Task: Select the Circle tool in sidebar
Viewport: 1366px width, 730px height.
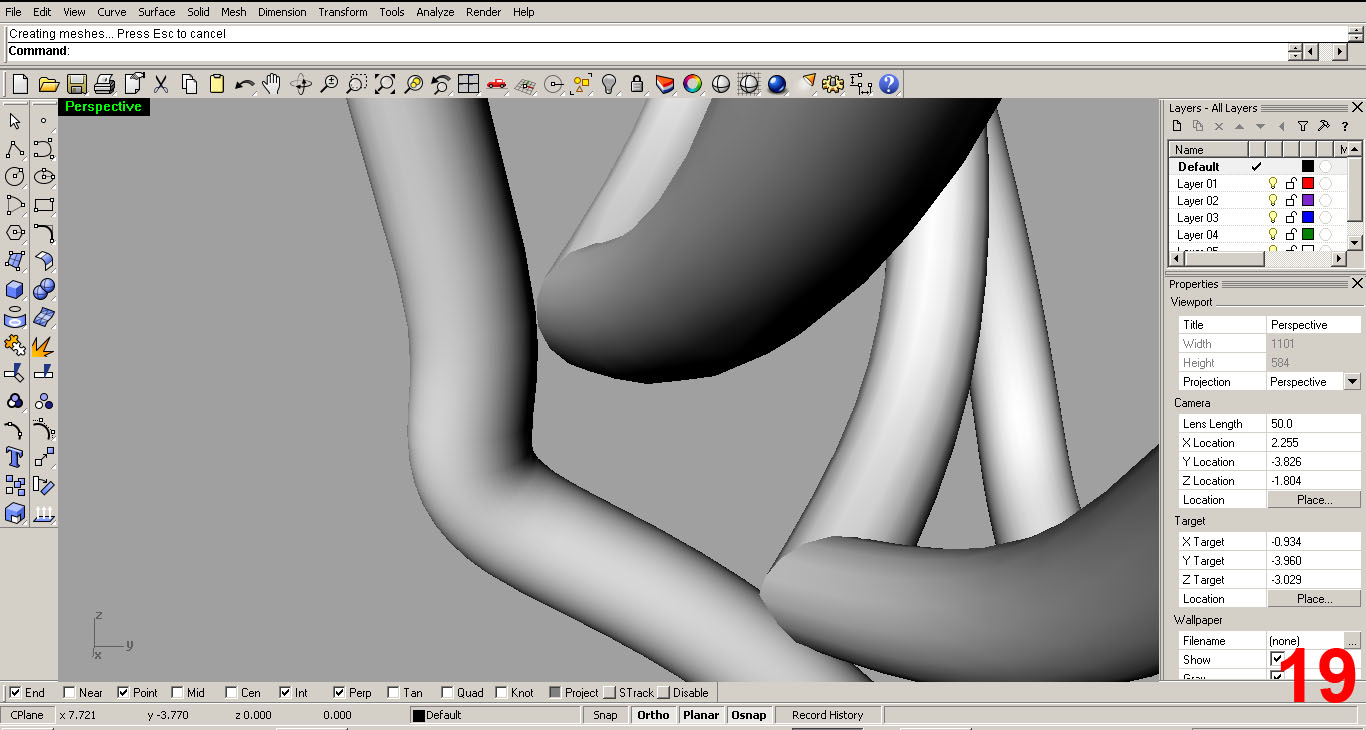Action: [x=15, y=177]
